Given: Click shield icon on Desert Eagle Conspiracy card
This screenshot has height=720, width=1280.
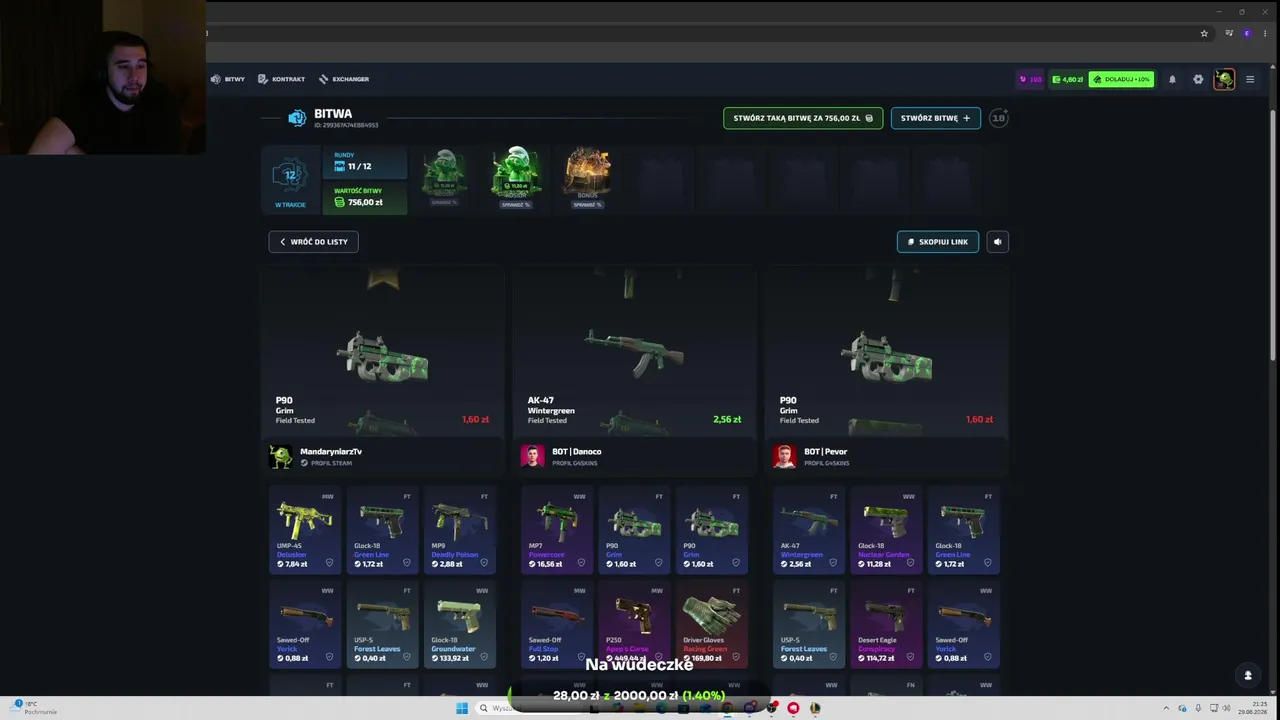Looking at the screenshot, I should tap(910, 657).
